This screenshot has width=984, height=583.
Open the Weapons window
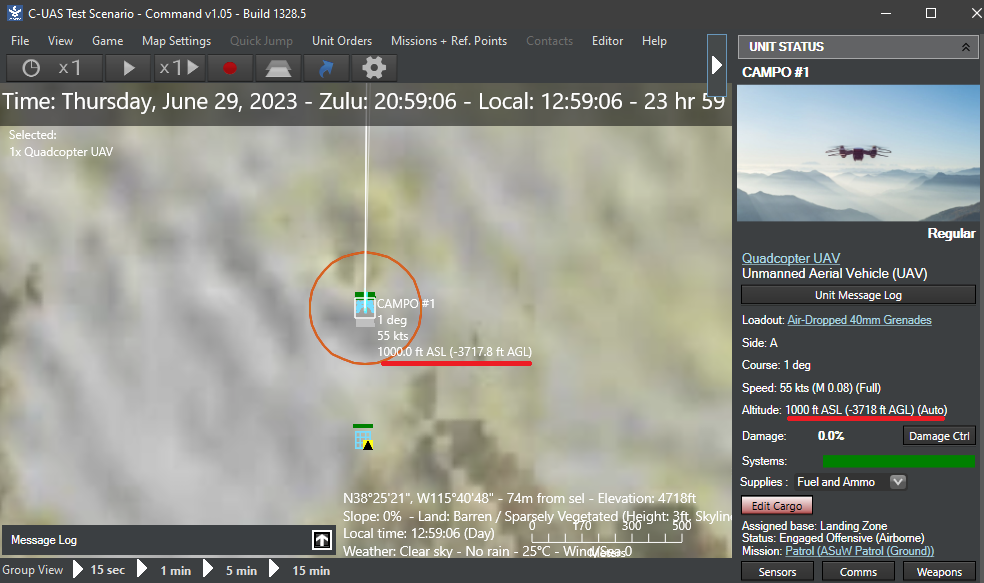click(939, 572)
